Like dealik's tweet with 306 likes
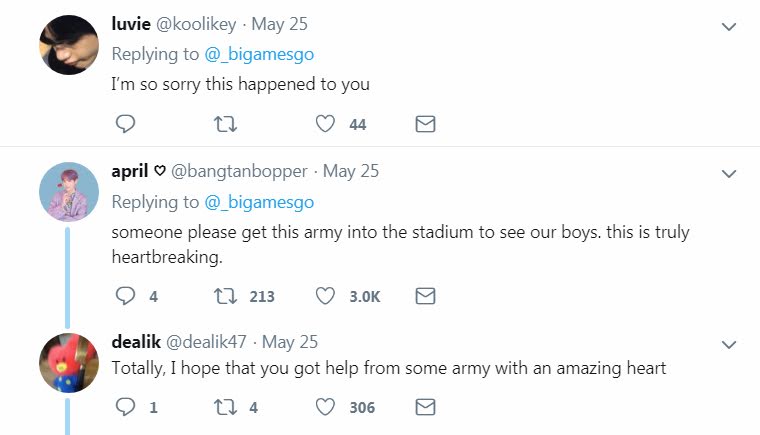 (x=324, y=407)
